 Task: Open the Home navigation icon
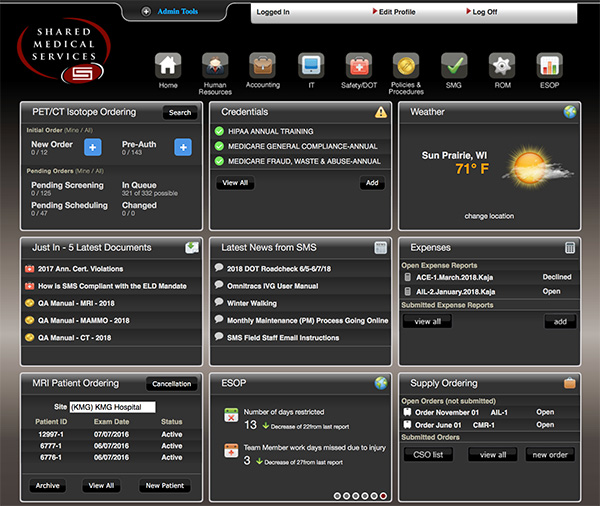click(168, 65)
